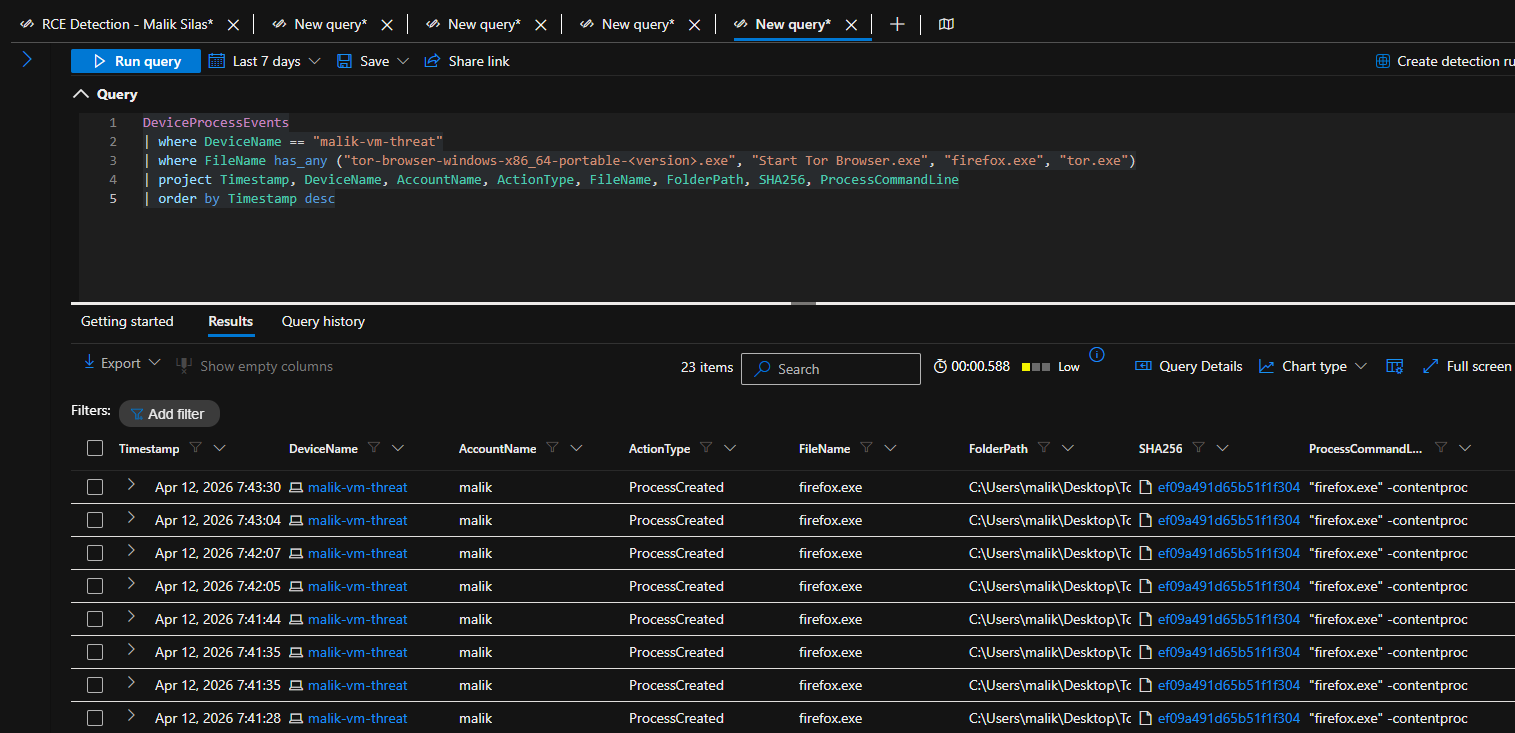Click the query info circle icon
This screenshot has width=1515, height=733.
point(1097,354)
